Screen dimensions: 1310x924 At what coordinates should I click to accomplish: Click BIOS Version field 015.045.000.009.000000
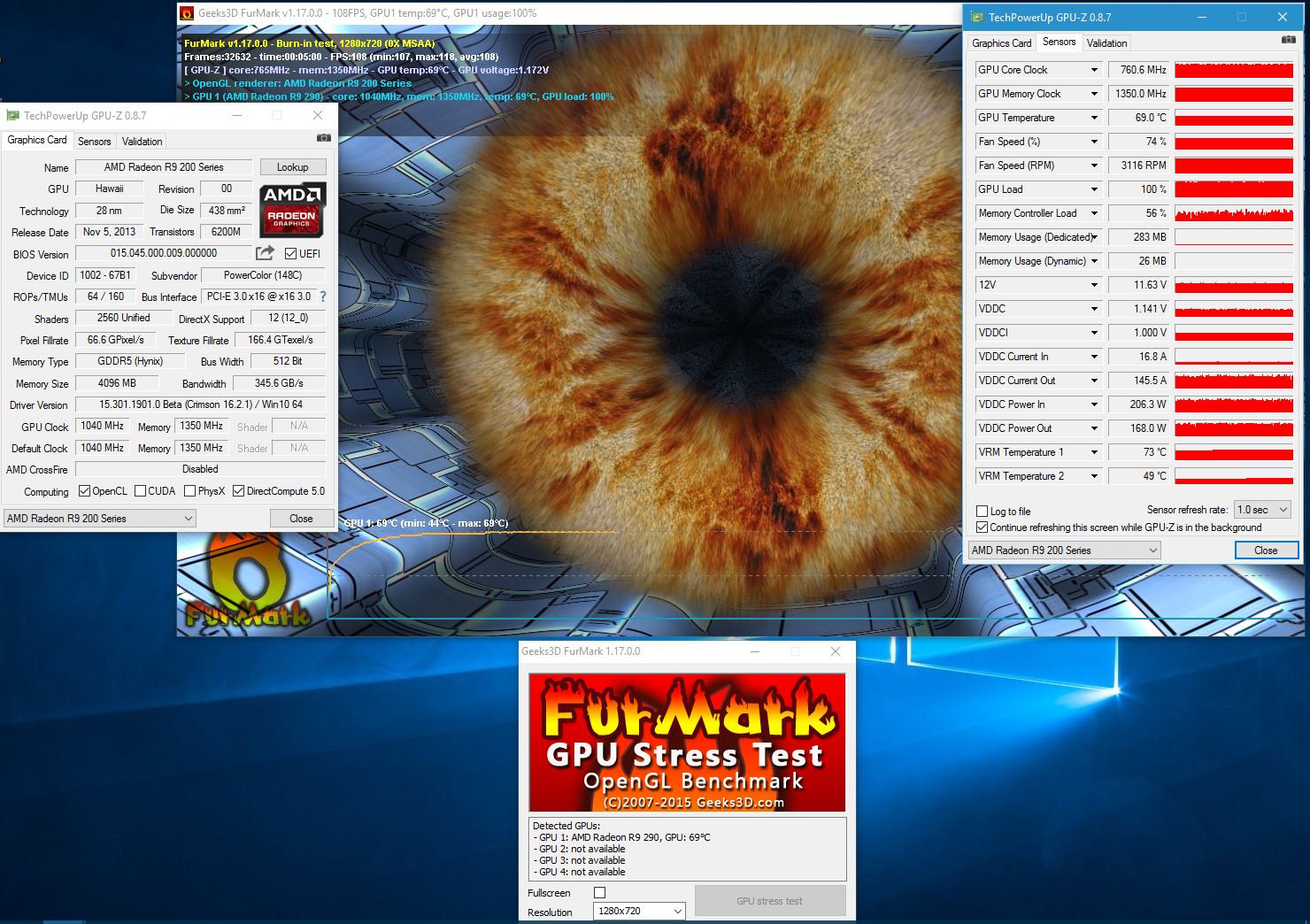click(164, 253)
